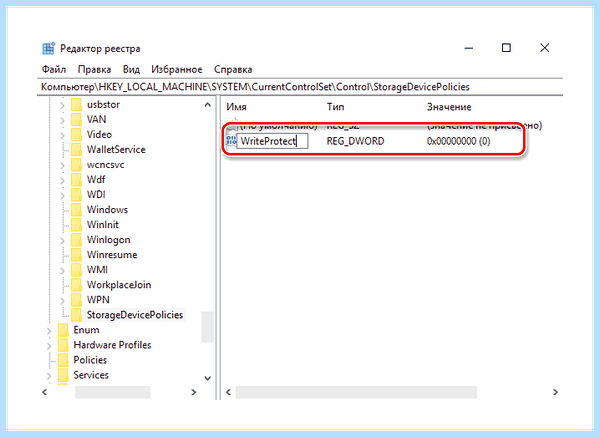This screenshot has width=600, height=437.
Task: Click the StorageDevicePolicies folder icon
Action: click(x=77, y=315)
